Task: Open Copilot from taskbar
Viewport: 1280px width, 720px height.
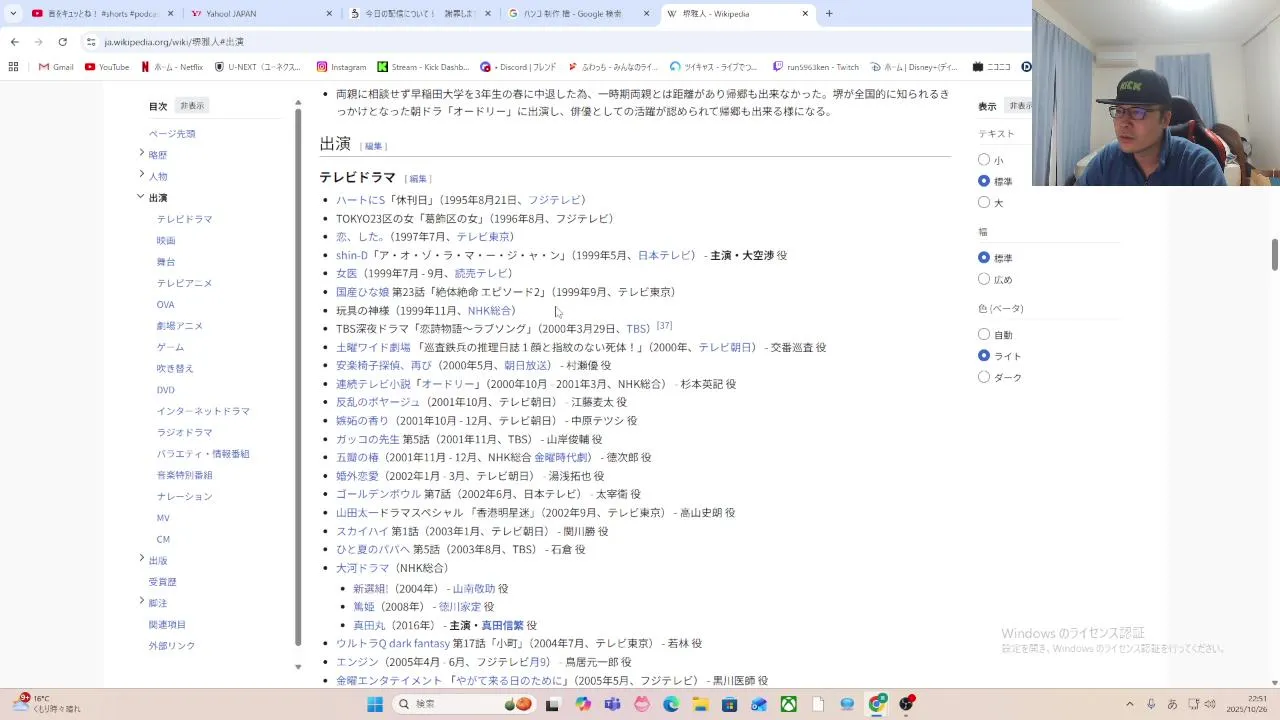Action: (583, 704)
